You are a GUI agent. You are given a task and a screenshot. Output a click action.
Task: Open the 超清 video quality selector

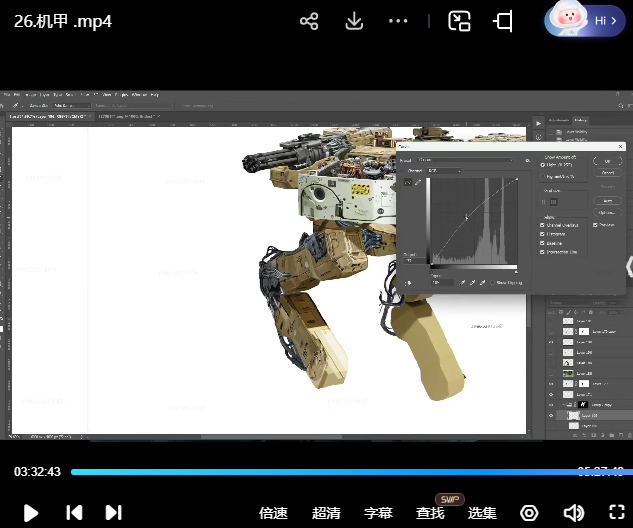326,513
